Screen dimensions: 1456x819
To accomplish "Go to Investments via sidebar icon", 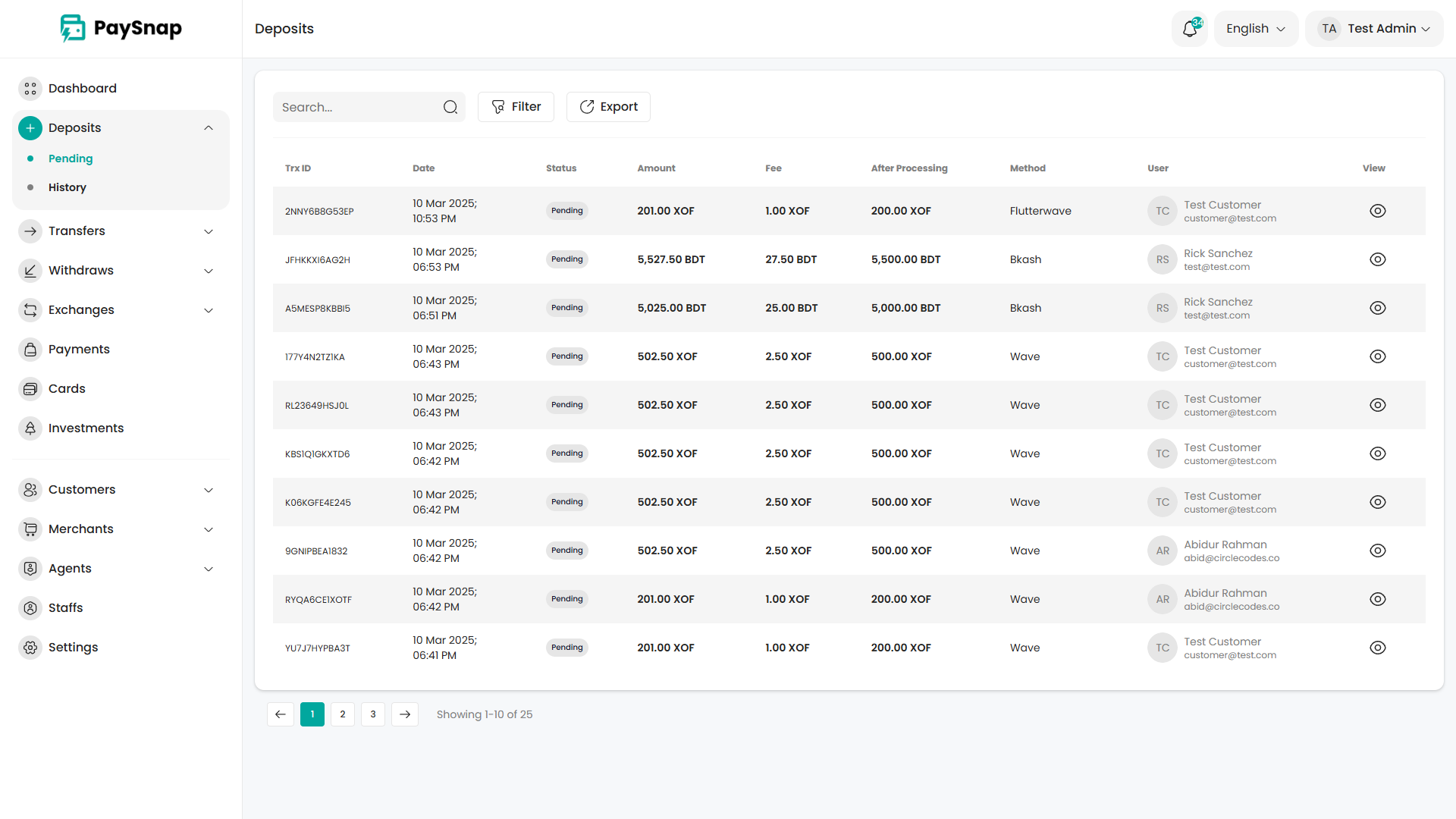I will tap(30, 428).
